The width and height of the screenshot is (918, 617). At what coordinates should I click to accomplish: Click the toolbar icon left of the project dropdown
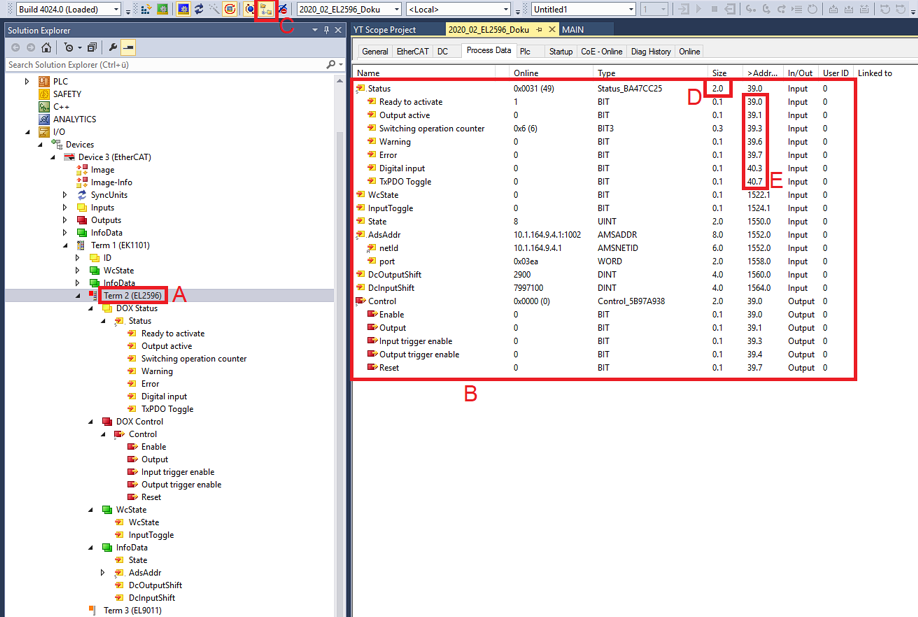click(x=283, y=9)
